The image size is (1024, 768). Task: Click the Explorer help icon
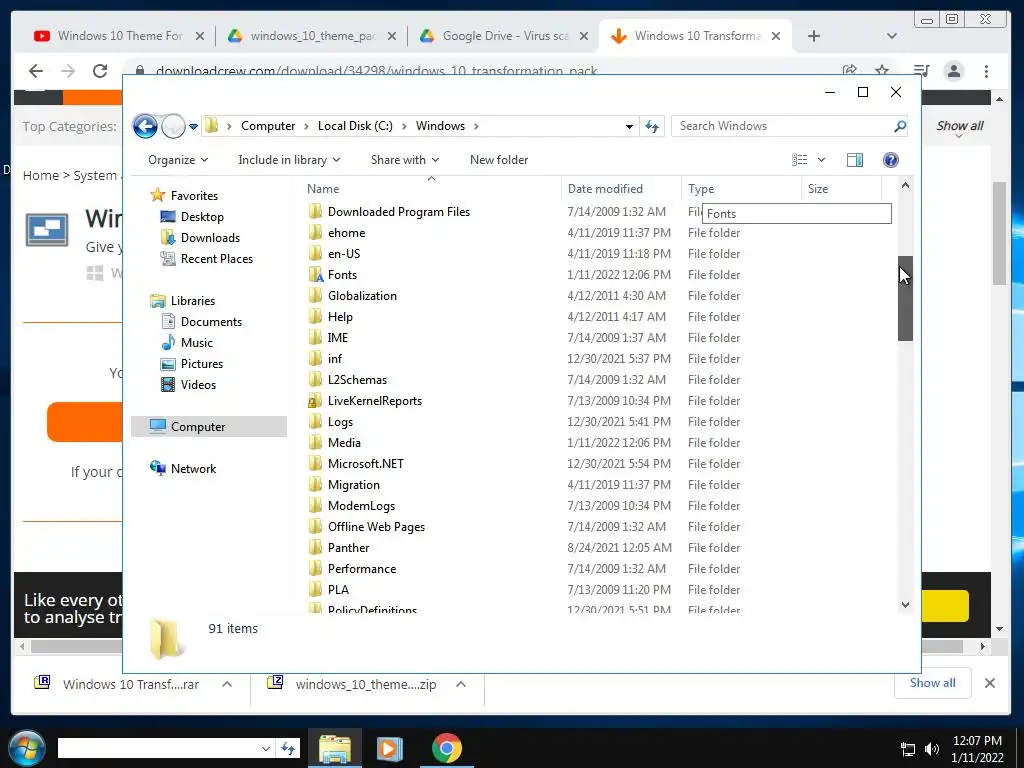tap(890, 160)
